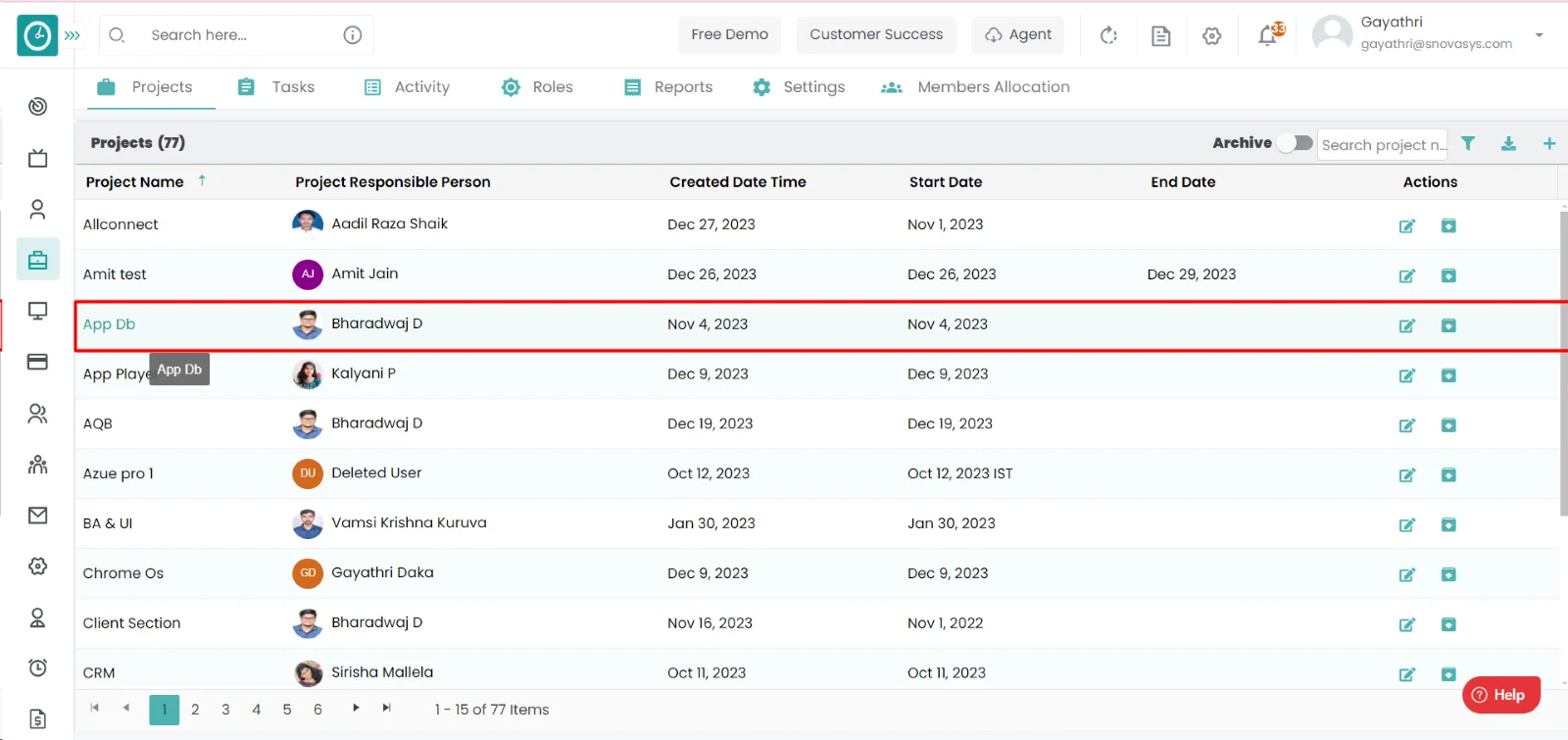Click the red Help button
The image size is (1568, 740).
[x=1500, y=695]
